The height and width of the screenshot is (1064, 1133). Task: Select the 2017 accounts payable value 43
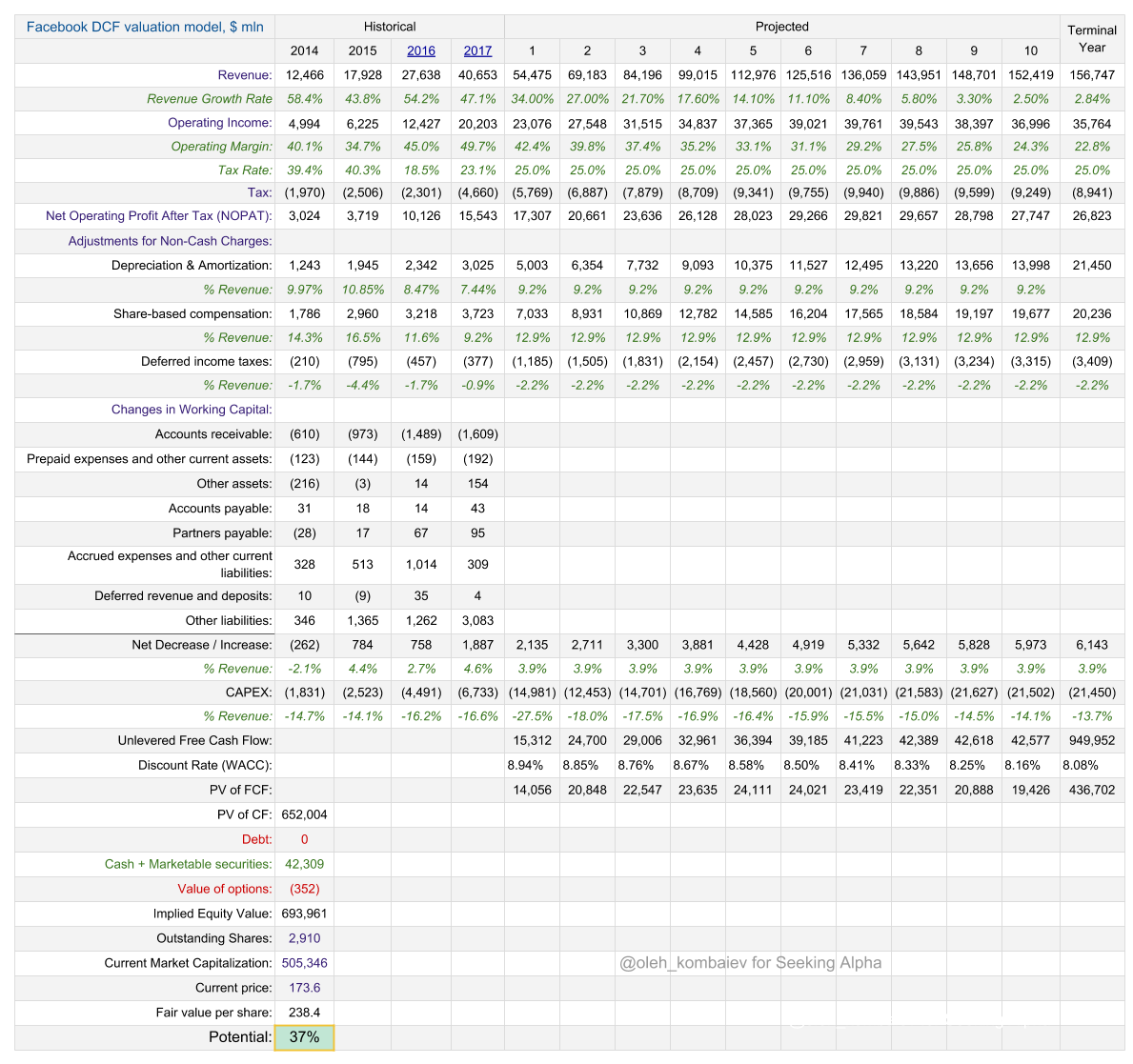[477, 509]
